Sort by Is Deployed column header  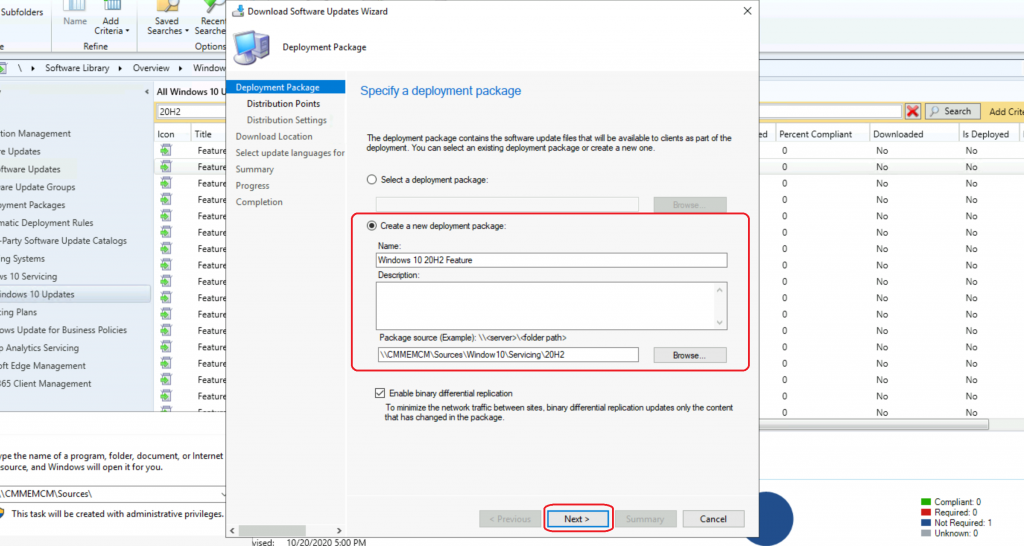988,134
